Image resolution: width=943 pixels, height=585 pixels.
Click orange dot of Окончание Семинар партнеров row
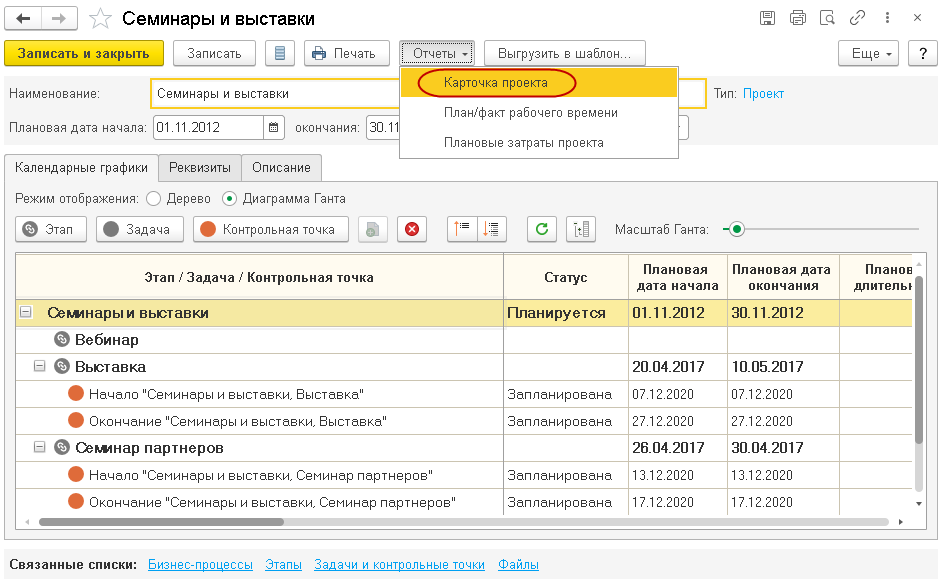point(76,501)
